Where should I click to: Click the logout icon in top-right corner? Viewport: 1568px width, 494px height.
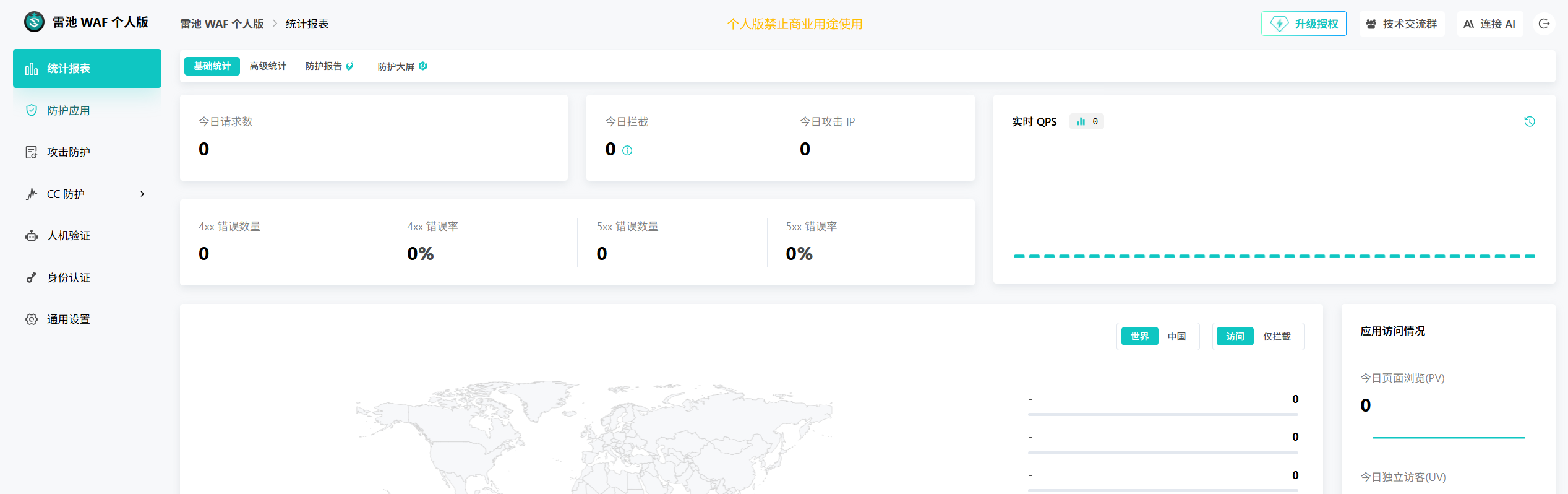[1544, 24]
